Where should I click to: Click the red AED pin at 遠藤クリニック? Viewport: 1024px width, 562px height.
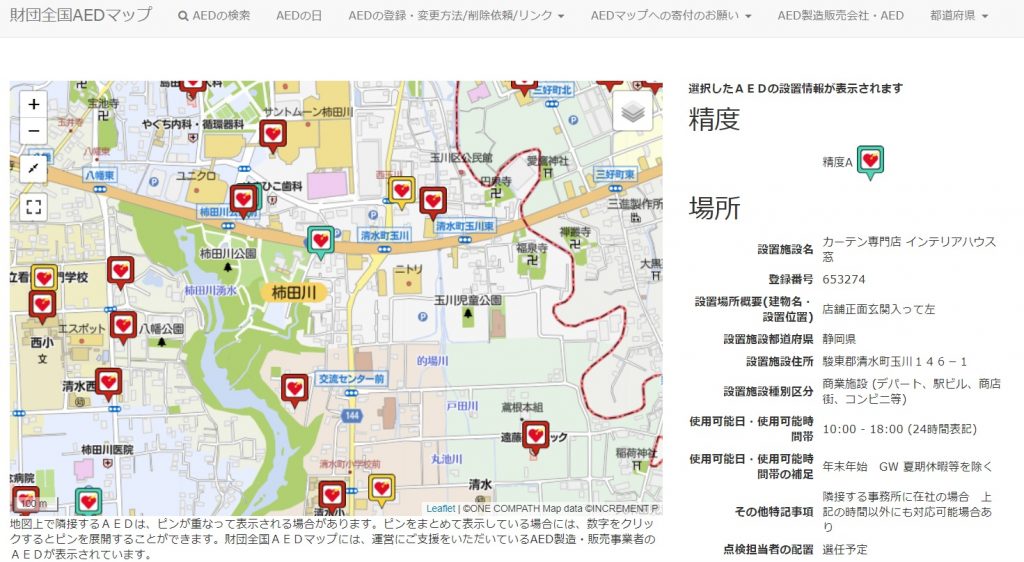point(536,435)
